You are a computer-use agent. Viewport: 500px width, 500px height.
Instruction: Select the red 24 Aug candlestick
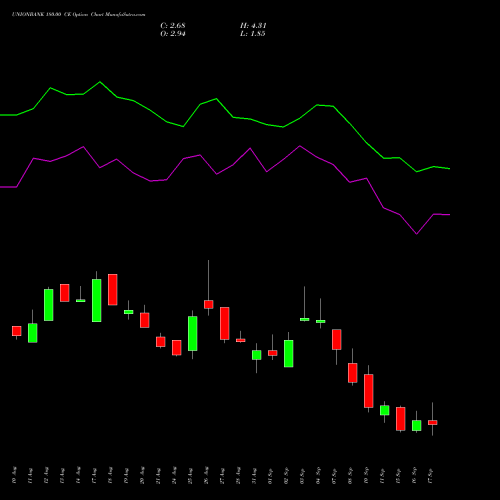click(x=177, y=348)
